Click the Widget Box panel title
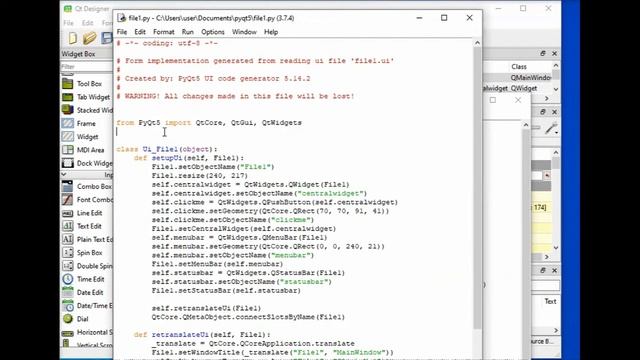This screenshot has height=360, width=640. pos(78,54)
